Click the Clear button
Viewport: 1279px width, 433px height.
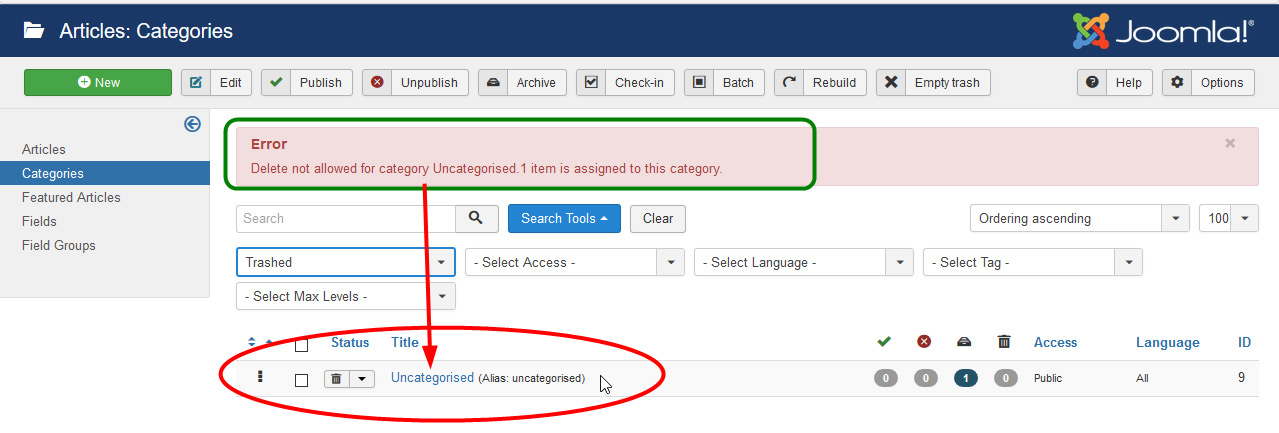pyautogui.click(x=658, y=218)
